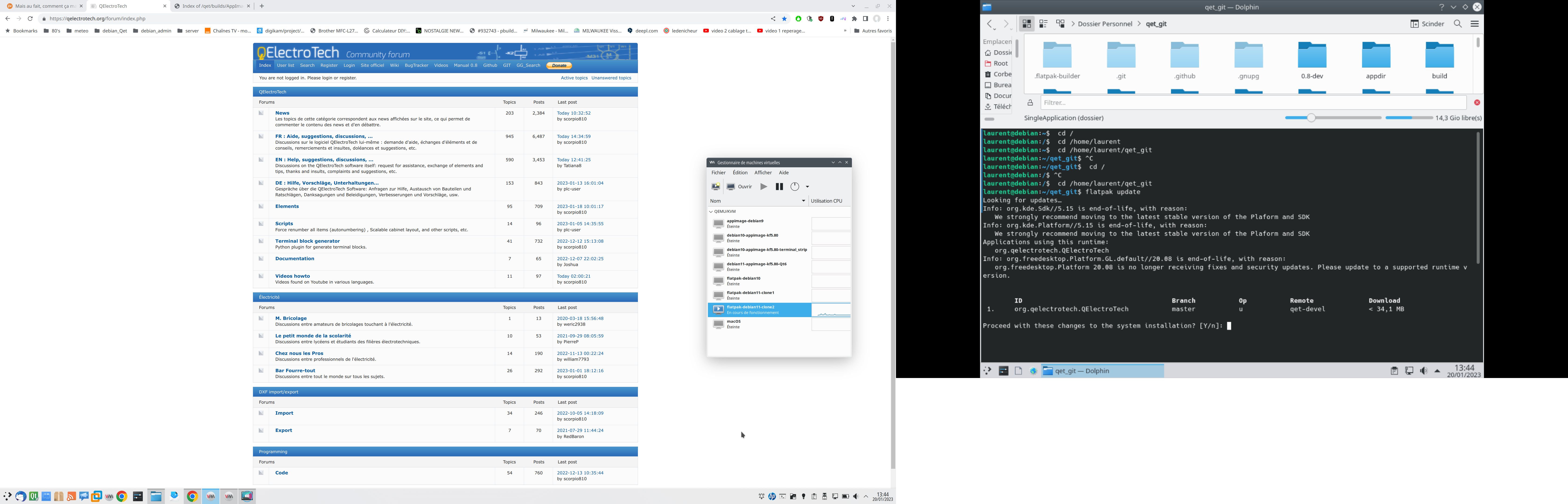Image resolution: width=1568 pixels, height=504 pixels.
Task: Expand the host system tray hidden icons
Action: coord(866,497)
